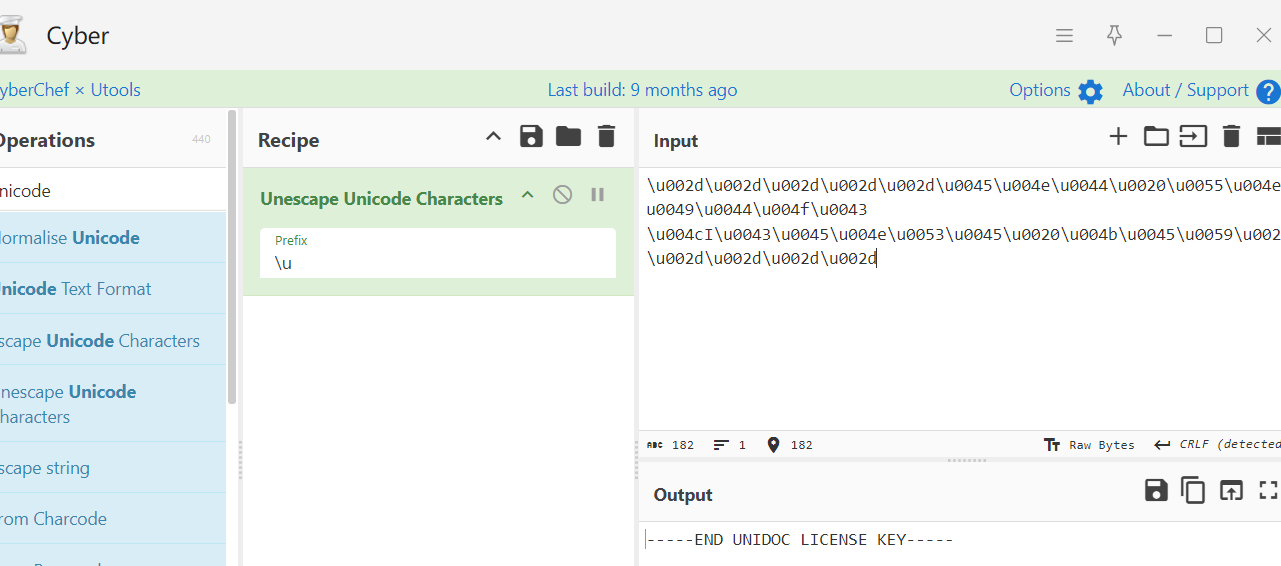Disable the Unescape Unicode Characters operation
The width and height of the screenshot is (1281, 566).
pos(562,195)
